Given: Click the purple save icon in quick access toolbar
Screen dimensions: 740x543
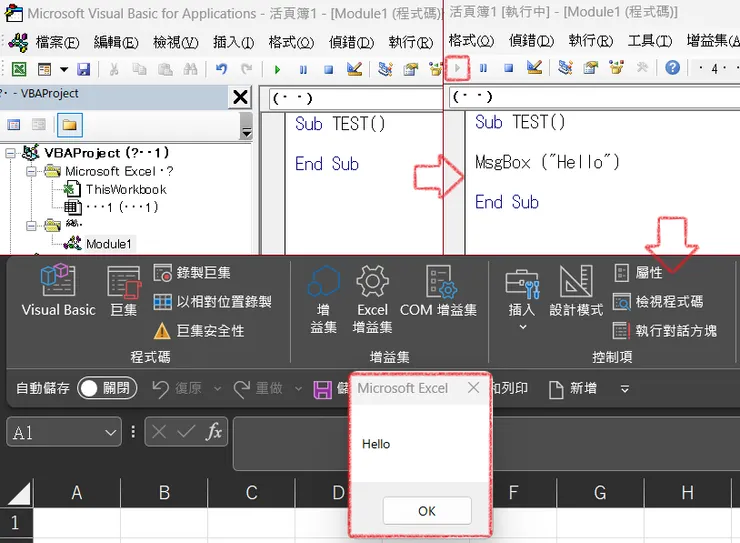Looking at the screenshot, I should tap(323, 390).
